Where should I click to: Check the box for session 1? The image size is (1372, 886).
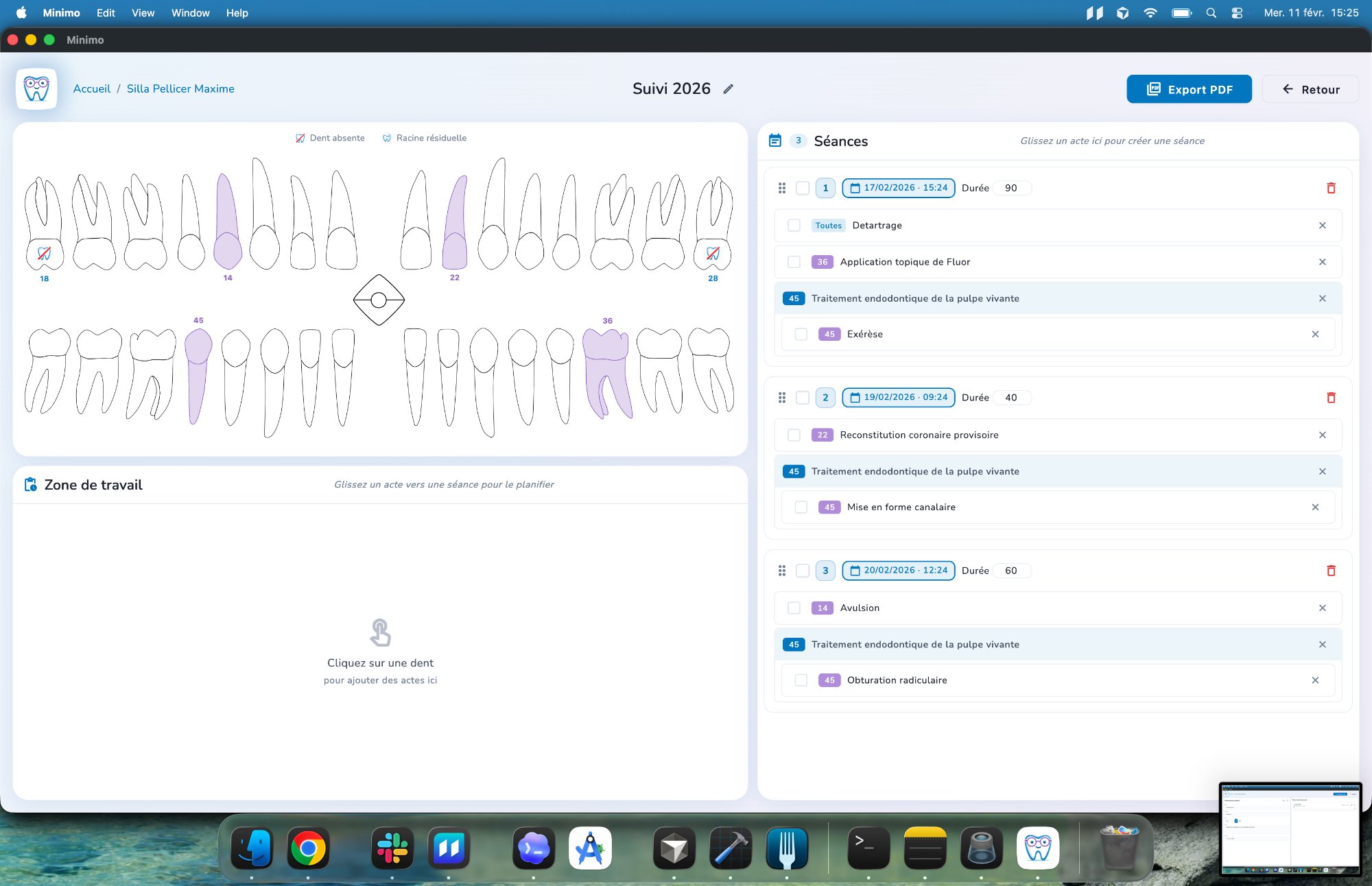click(x=803, y=188)
